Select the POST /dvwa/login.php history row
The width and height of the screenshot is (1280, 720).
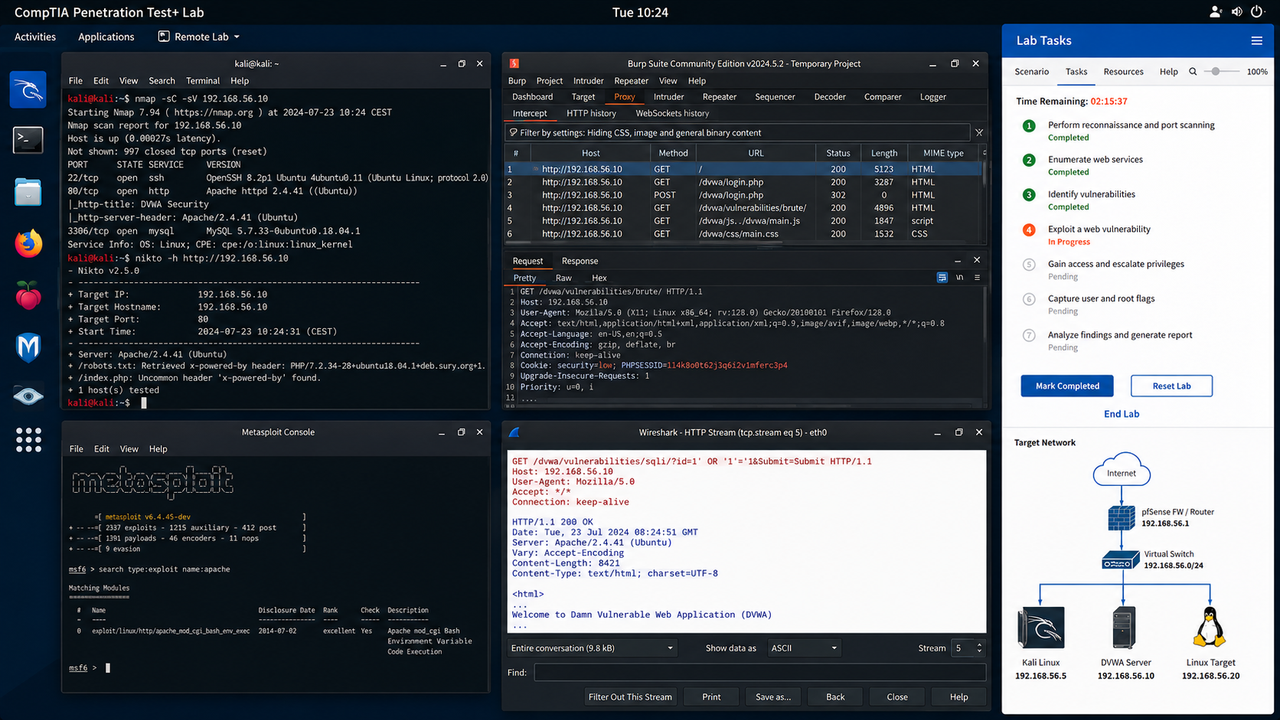pyautogui.click(x=745, y=195)
